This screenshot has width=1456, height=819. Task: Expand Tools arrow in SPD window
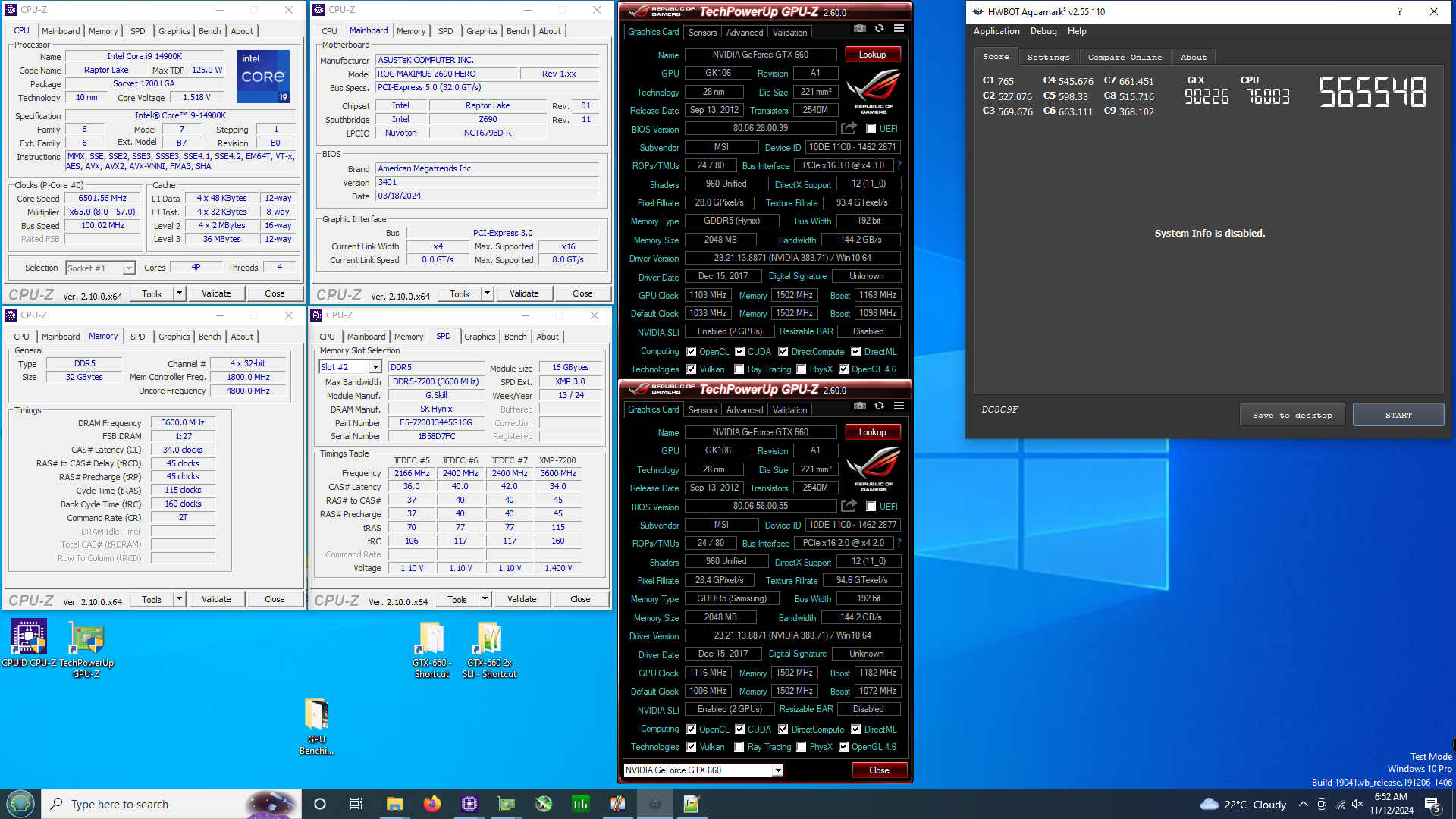click(485, 599)
